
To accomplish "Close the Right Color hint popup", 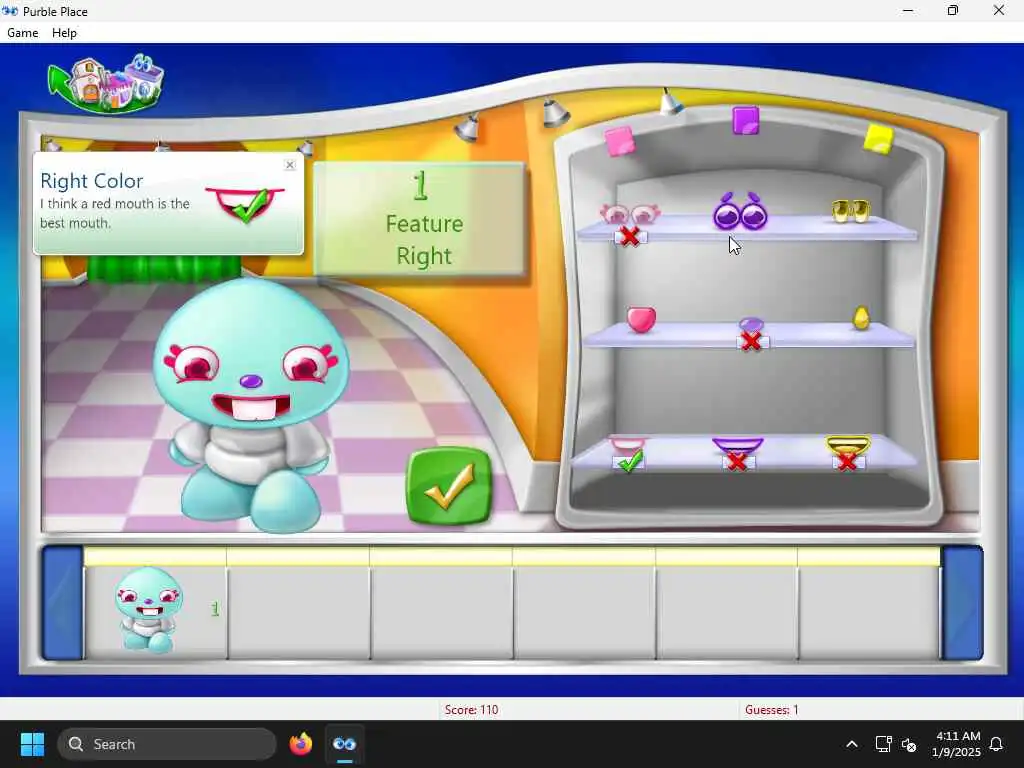I will 290,165.
